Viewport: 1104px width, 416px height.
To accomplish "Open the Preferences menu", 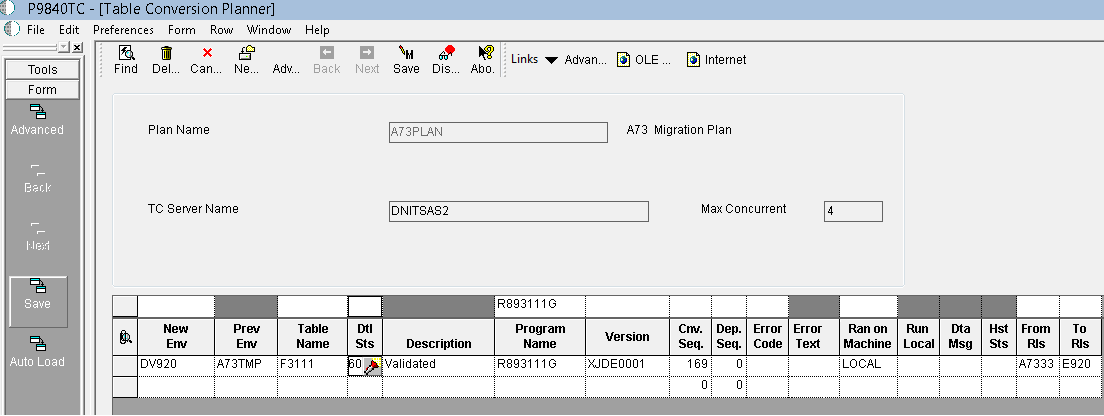I will pos(123,30).
